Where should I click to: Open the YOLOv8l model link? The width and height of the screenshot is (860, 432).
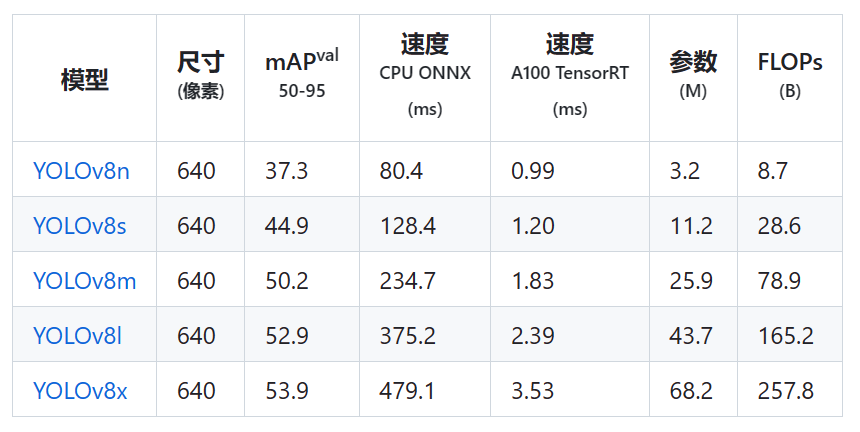pyautogui.click(x=77, y=336)
